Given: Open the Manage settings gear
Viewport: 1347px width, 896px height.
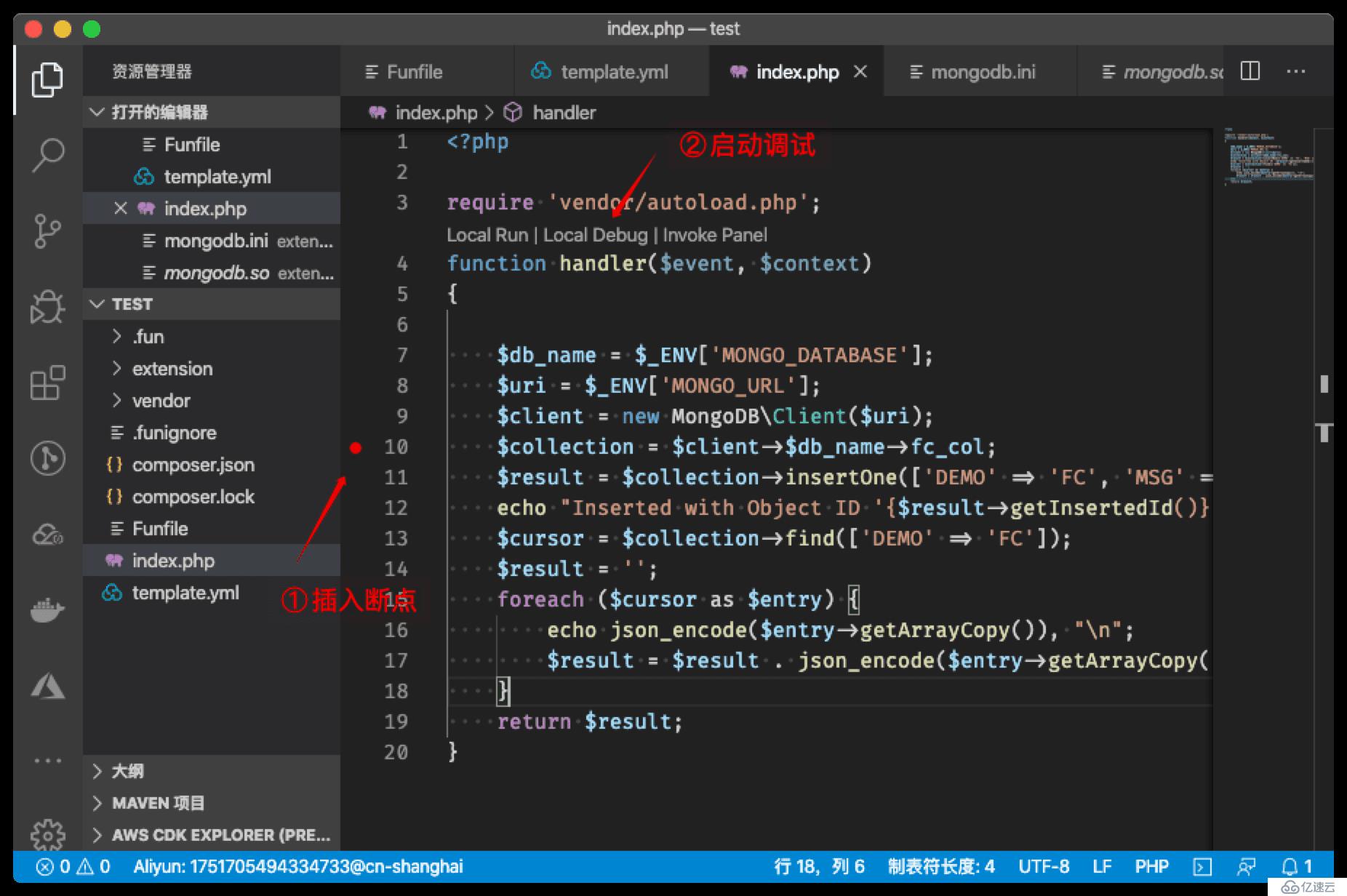Looking at the screenshot, I should [x=47, y=835].
